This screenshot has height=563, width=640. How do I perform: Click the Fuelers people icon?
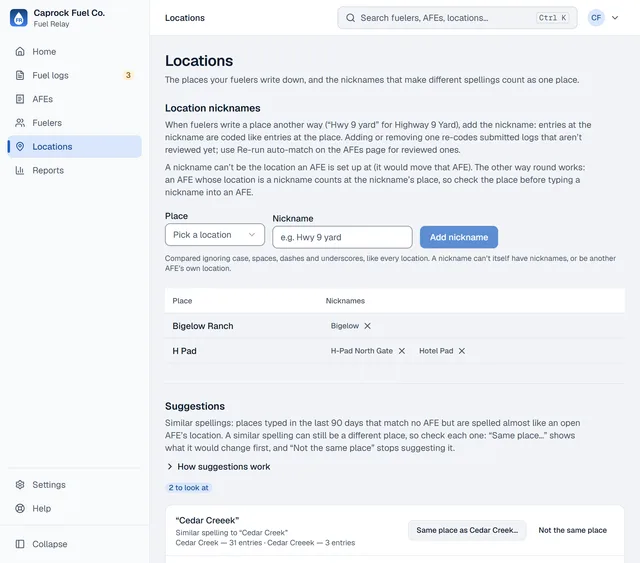pos(20,122)
